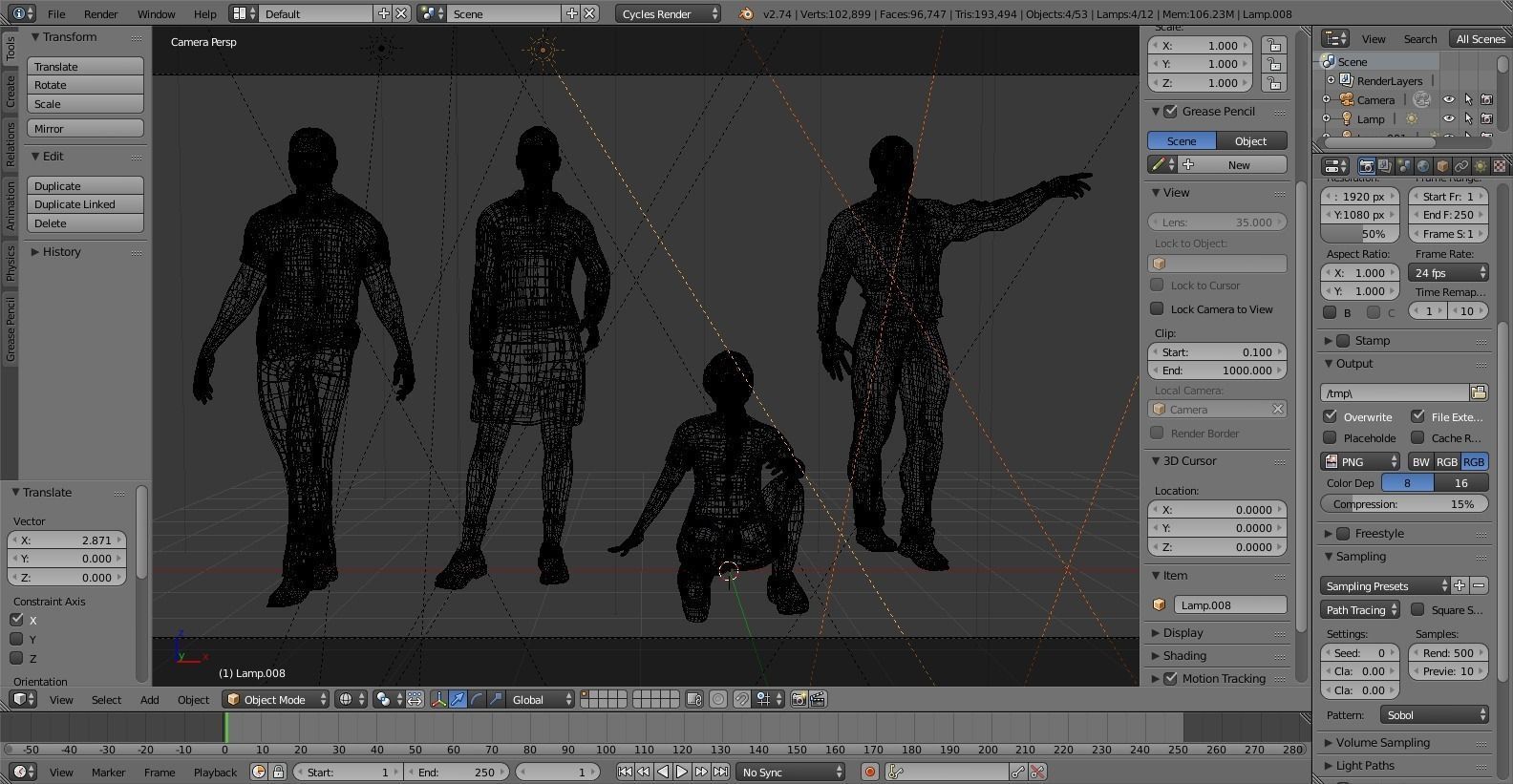Switch to the Create tool shelf tab
The width and height of the screenshot is (1513, 784).
pyautogui.click(x=11, y=92)
